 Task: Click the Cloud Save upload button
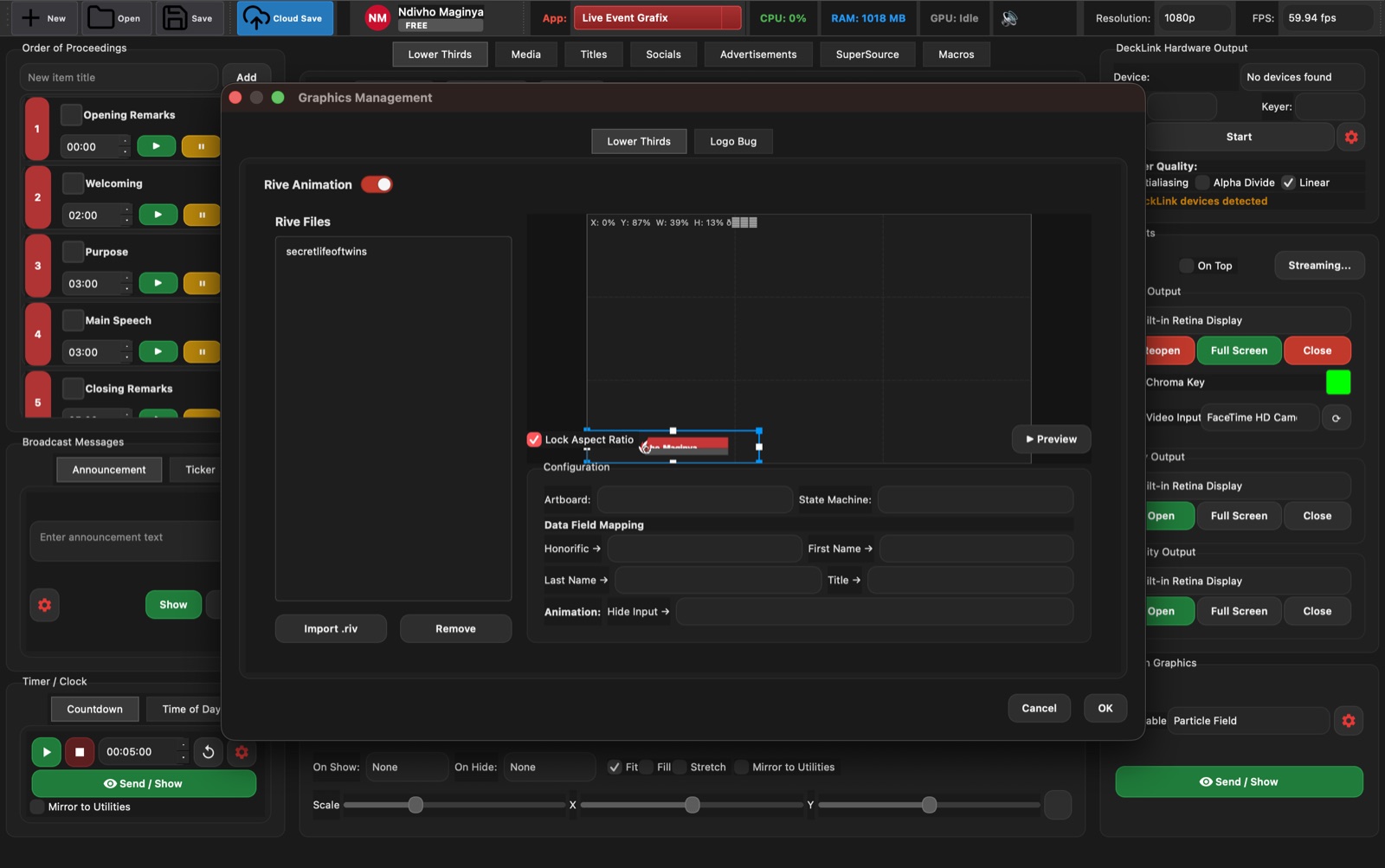(285, 18)
